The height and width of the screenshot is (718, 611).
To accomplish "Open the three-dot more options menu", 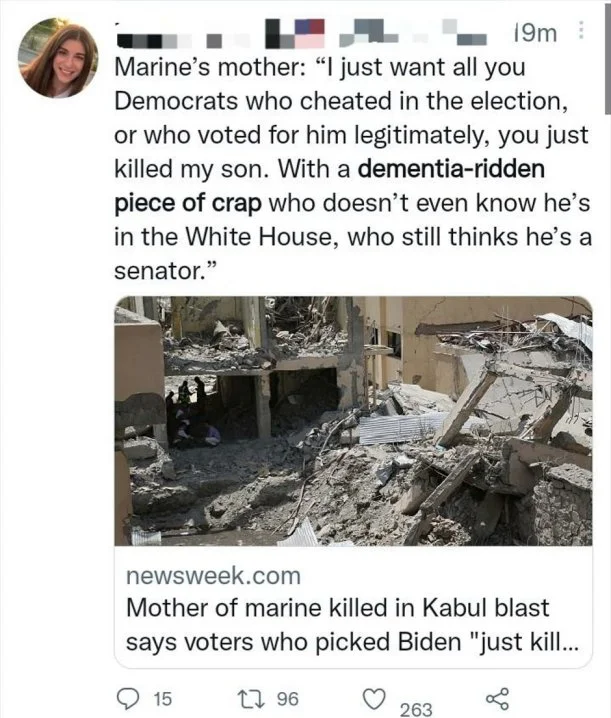I will tap(582, 33).
